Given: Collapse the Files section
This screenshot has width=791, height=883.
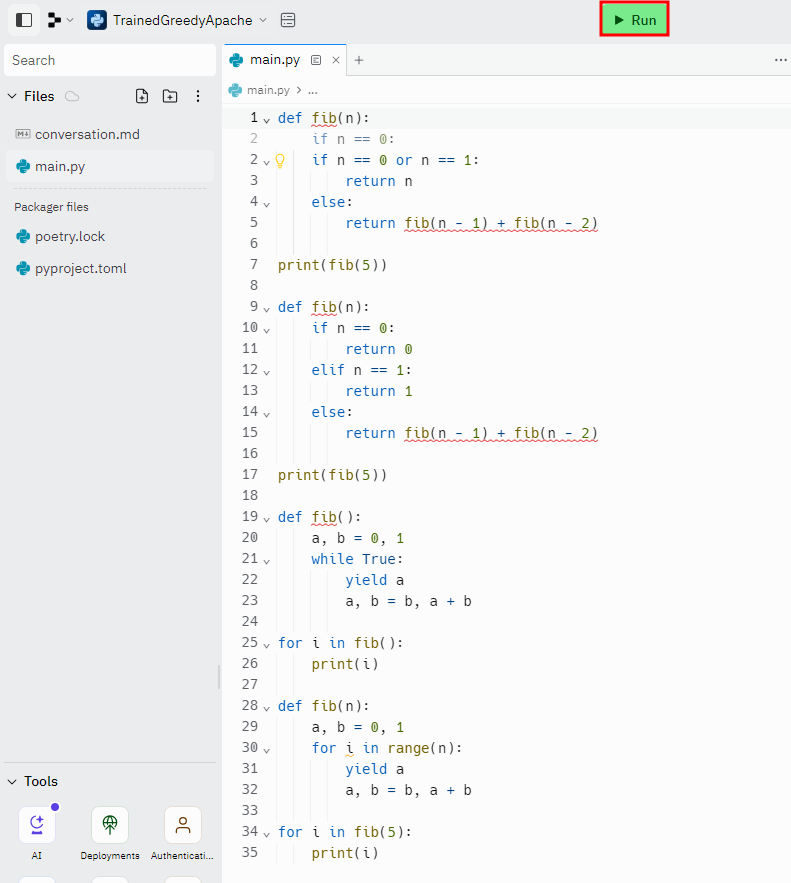Looking at the screenshot, I should [12, 96].
